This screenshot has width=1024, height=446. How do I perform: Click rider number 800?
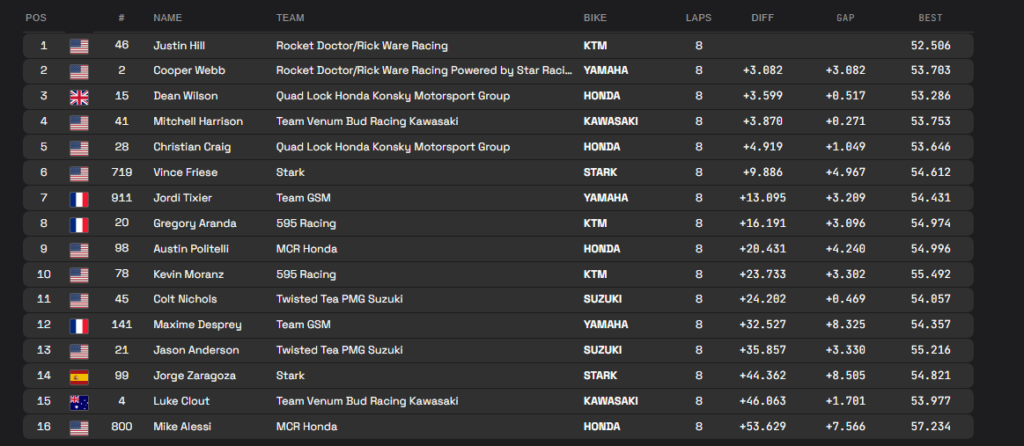[121, 426]
